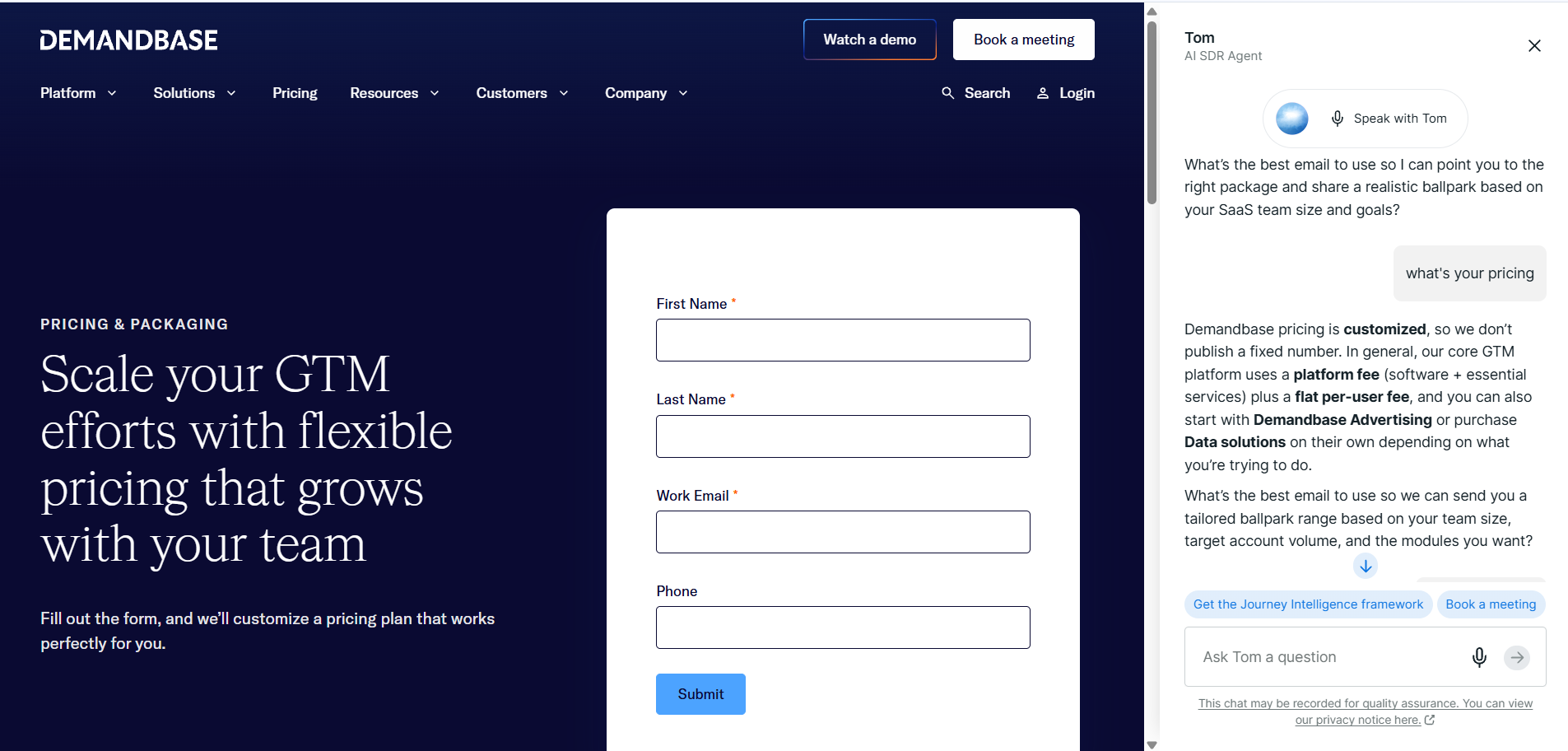The width and height of the screenshot is (1568, 751).
Task: Click the scrollbar down arrow
Action: coord(1152,744)
